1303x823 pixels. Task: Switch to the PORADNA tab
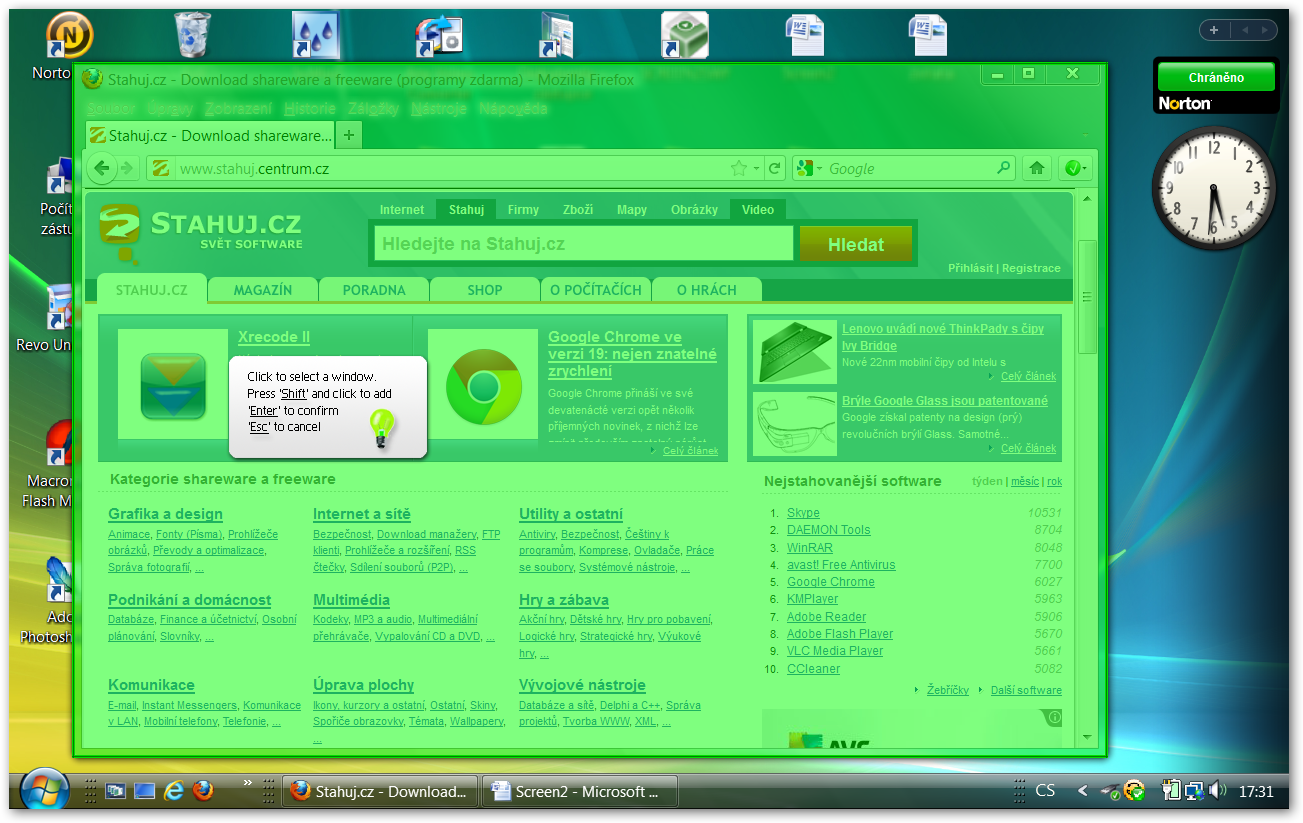point(374,290)
